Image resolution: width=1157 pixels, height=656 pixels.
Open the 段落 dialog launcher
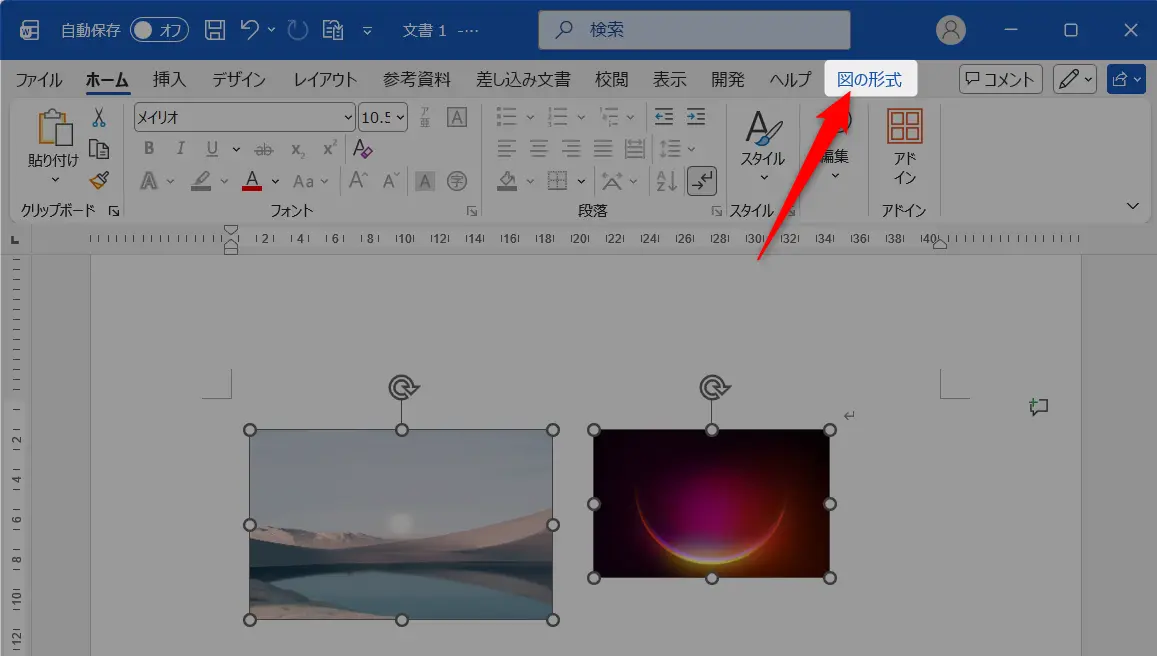pos(716,212)
